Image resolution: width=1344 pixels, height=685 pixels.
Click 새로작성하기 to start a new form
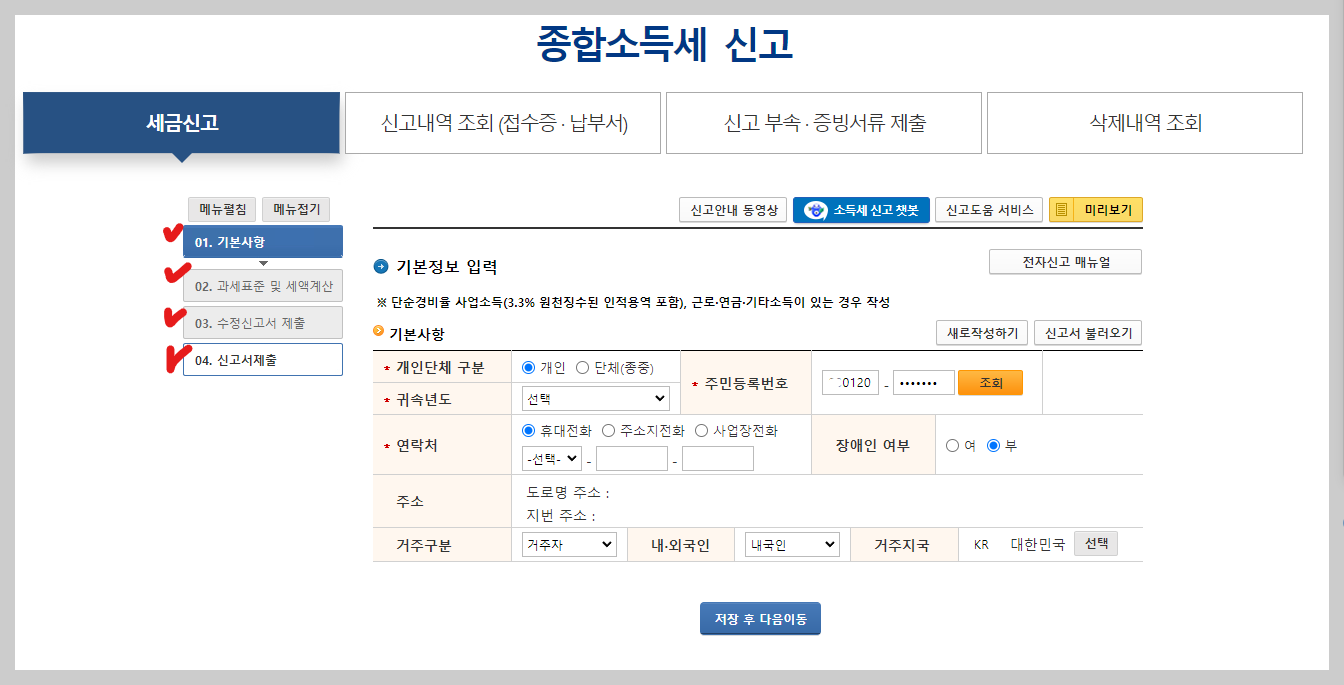tap(981, 331)
